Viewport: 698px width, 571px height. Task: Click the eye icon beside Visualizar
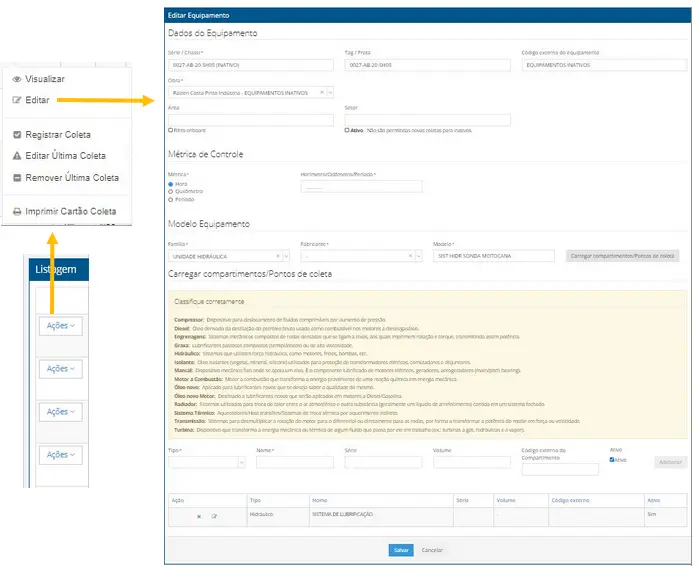coord(17,79)
